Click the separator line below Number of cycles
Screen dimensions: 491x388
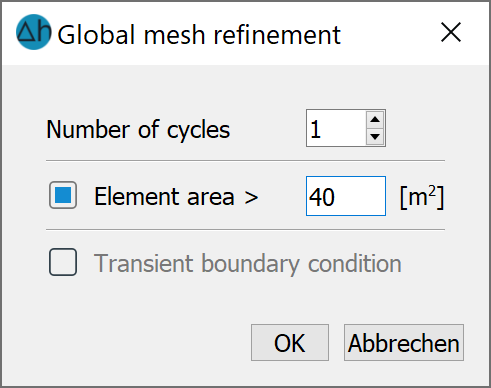pyautogui.click(x=245, y=160)
